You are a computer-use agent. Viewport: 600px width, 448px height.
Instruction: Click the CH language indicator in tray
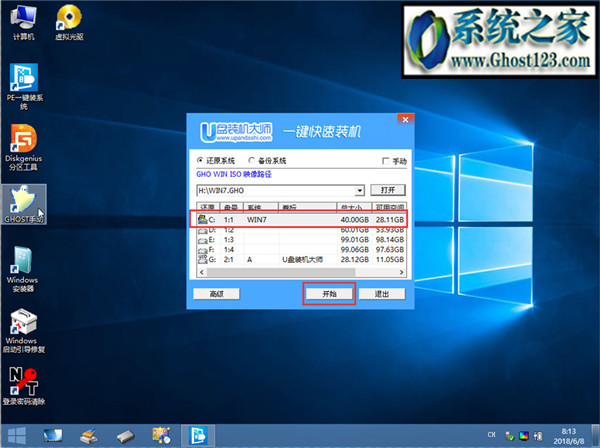(492, 435)
